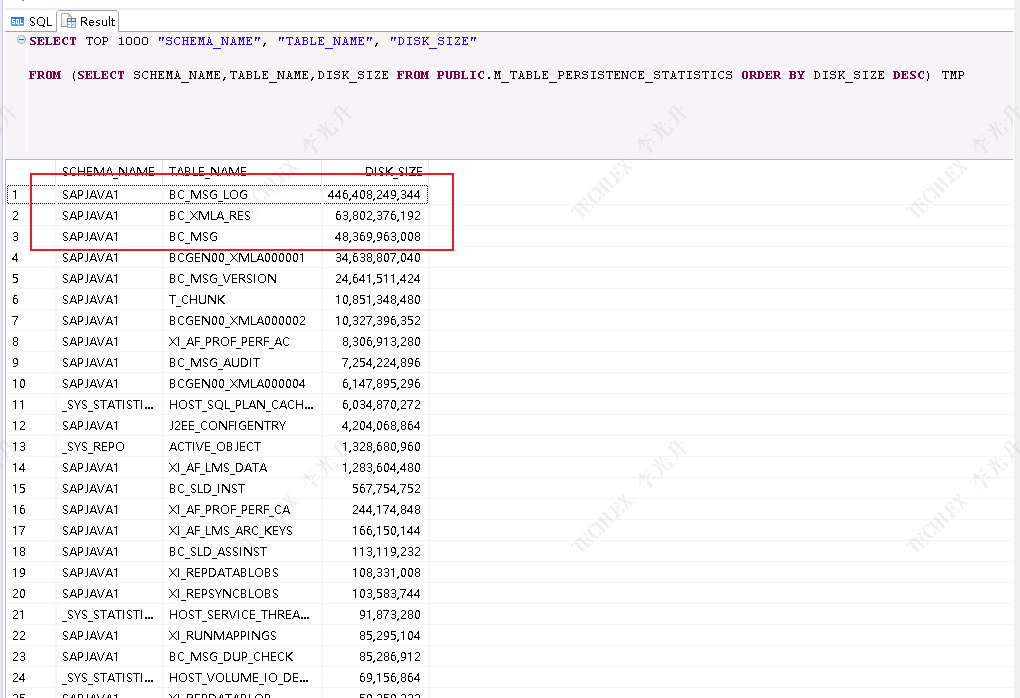Image resolution: width=1020 pixels, height=698 pixels.
Task: Select the XI_REPSYNCBLOBS cell
Action: point(242,594)
